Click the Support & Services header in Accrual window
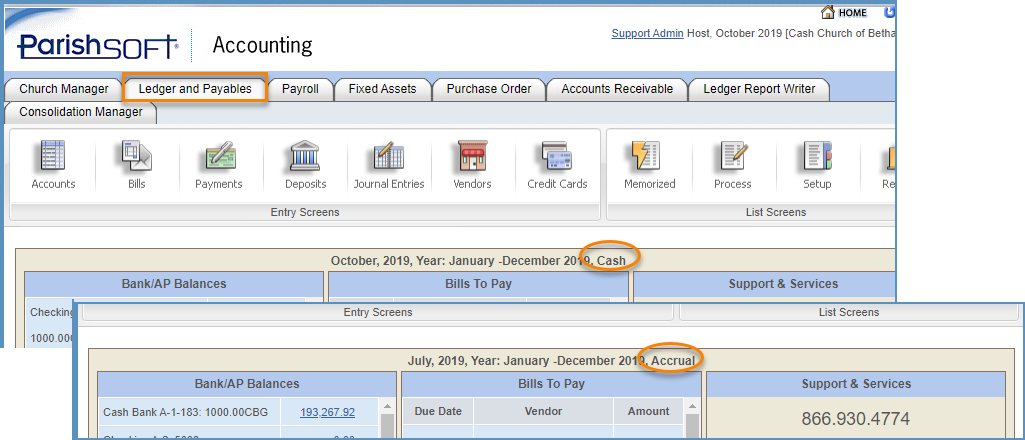The height and width of the screenshot is (440, 1025). point(856,384)
